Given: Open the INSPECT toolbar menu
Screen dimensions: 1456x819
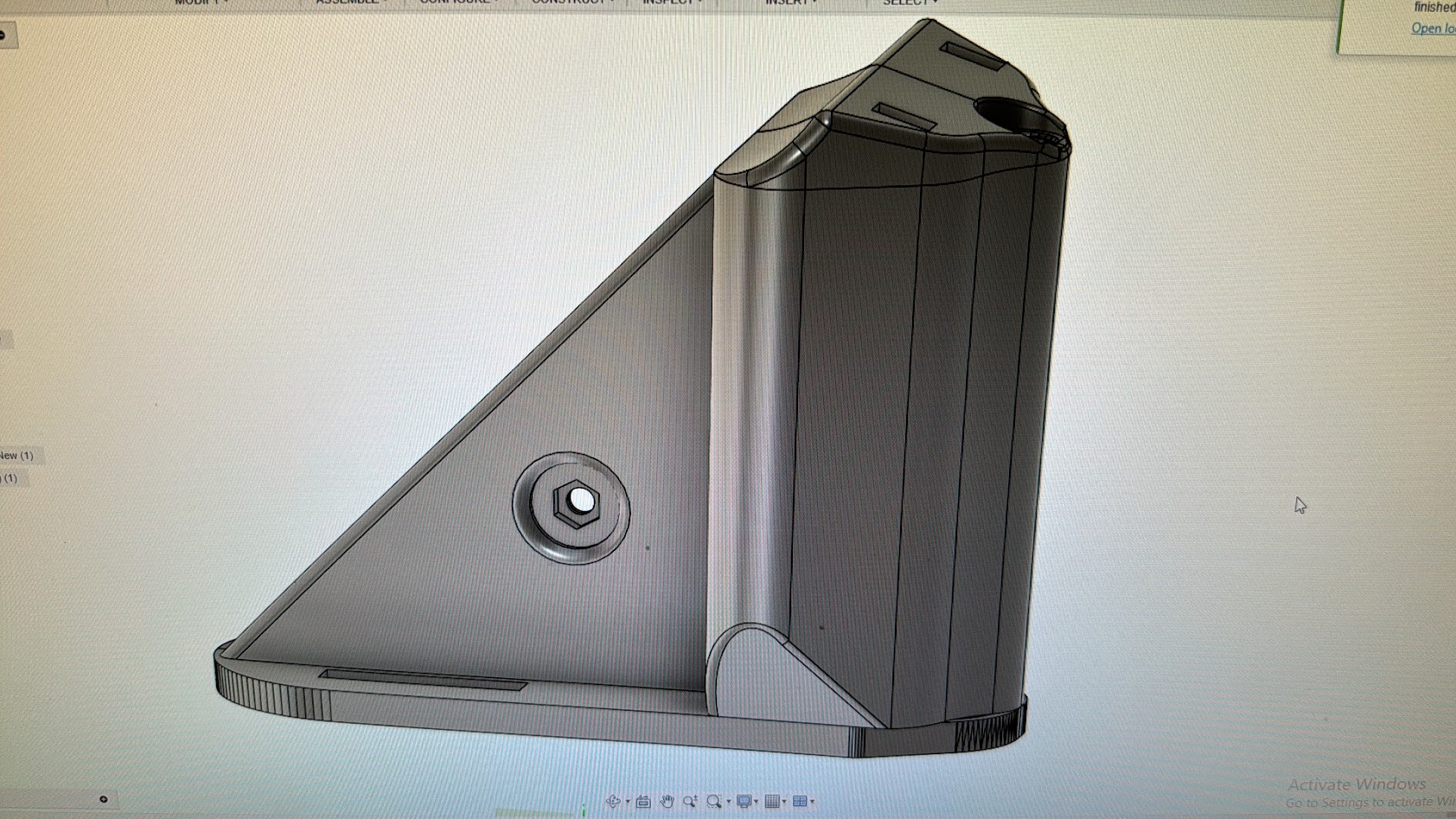Looking at the screenshot, I should click(672, 3).
